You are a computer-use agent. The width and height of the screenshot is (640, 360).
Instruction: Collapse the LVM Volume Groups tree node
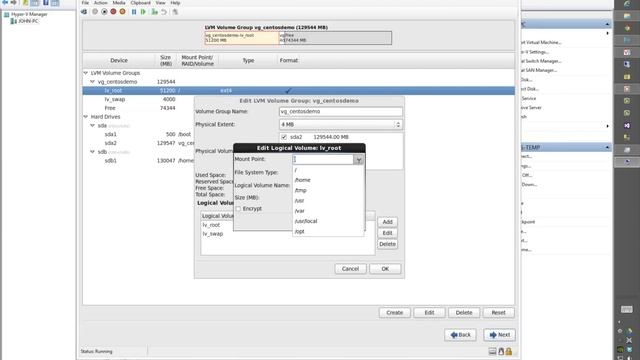click(86, 73)
